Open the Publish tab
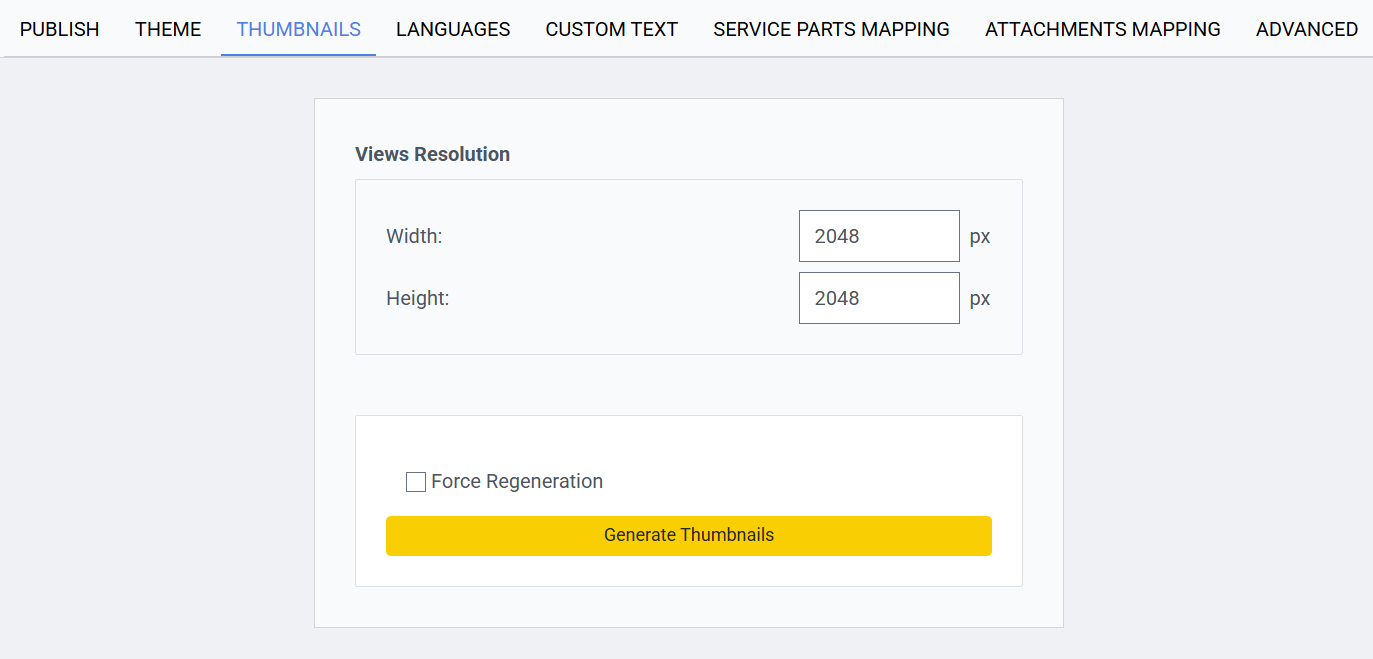Screen dimensions: 1373x659 60,29
